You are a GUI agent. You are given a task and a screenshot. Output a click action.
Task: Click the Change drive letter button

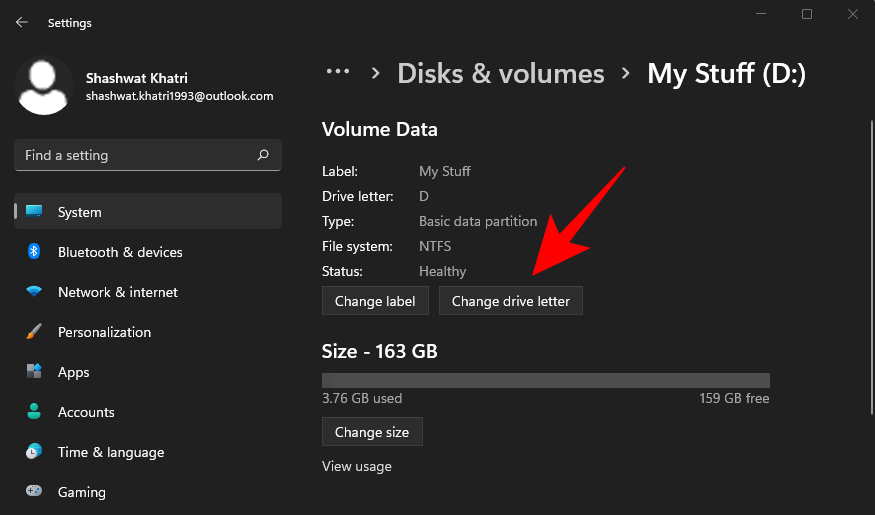click(510, 301)
